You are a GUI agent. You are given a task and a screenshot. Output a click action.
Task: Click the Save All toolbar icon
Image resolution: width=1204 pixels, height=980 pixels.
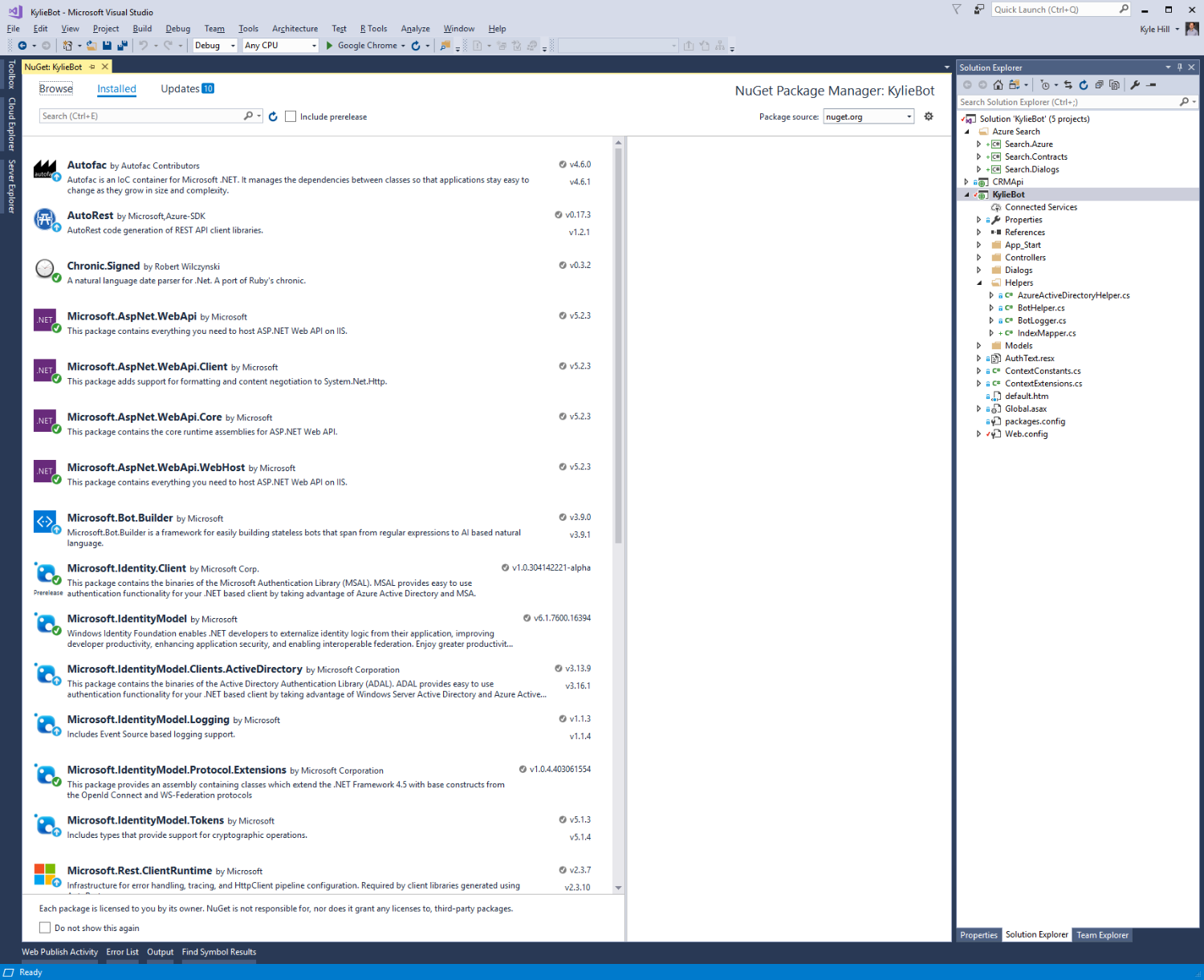point(122,46)
